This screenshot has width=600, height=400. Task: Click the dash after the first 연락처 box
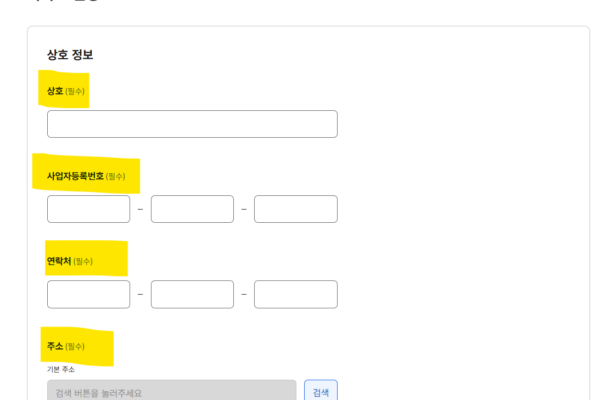click(x=140, y=294)
